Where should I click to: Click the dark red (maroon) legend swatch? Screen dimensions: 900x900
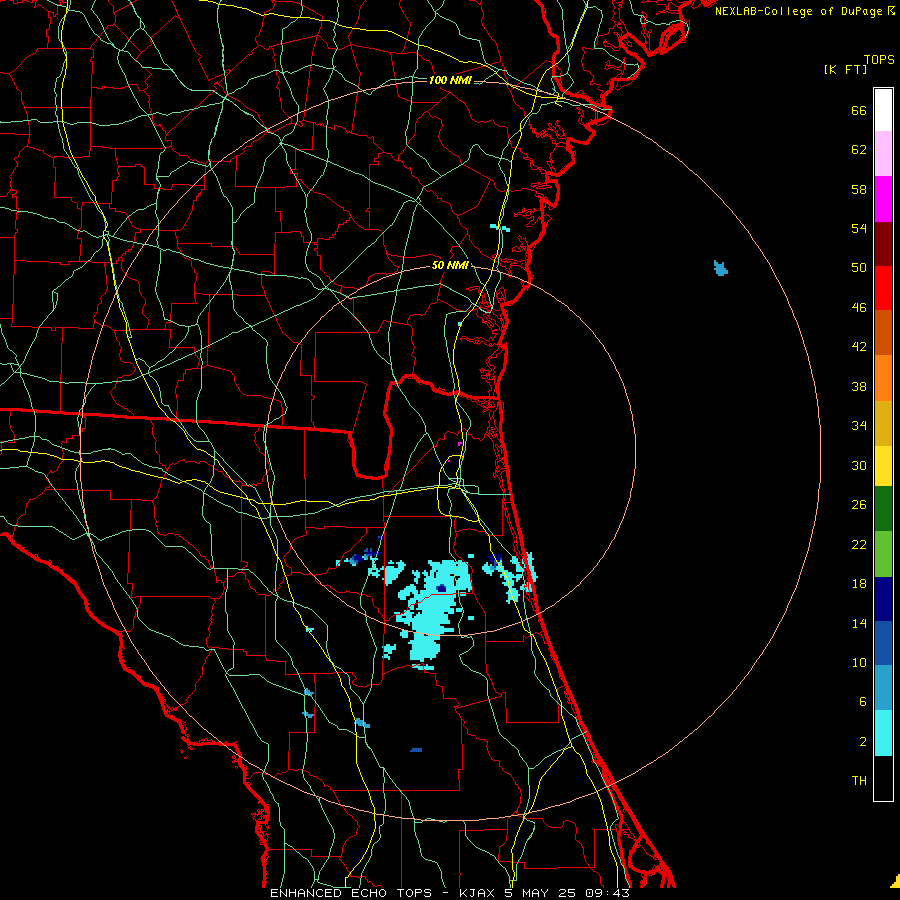tap(883, 244)
